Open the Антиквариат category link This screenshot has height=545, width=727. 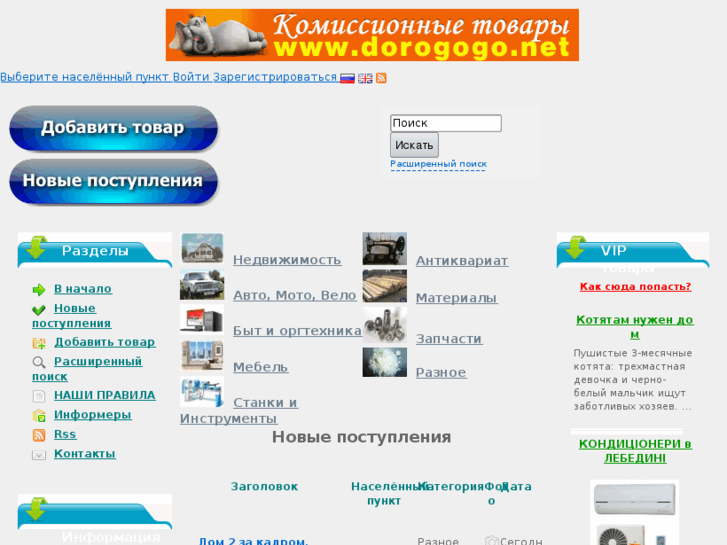tap(462, 261)
